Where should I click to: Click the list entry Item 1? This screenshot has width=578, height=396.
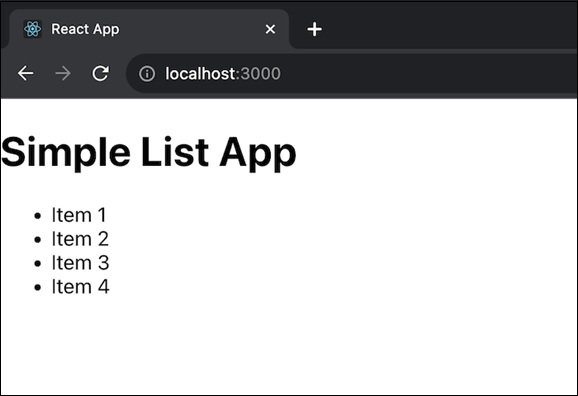click(79, 215)
